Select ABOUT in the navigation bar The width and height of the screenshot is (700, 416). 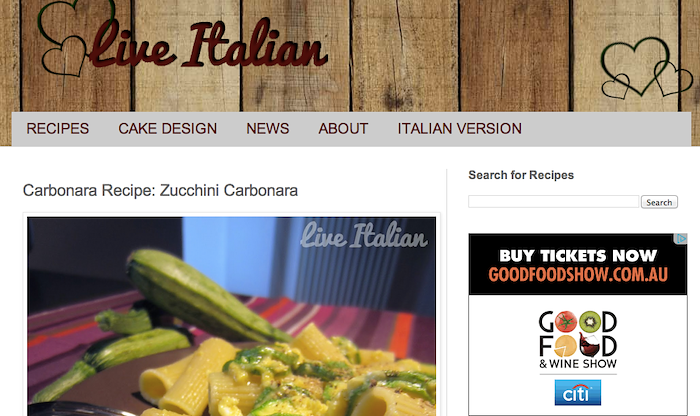[x=343, y=129]
